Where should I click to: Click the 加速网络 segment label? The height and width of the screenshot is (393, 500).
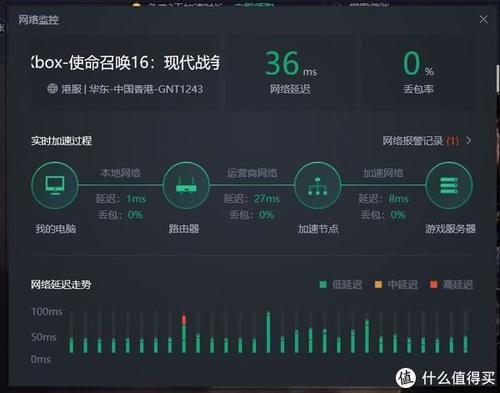pyautogui.click(x=383, y=173)
